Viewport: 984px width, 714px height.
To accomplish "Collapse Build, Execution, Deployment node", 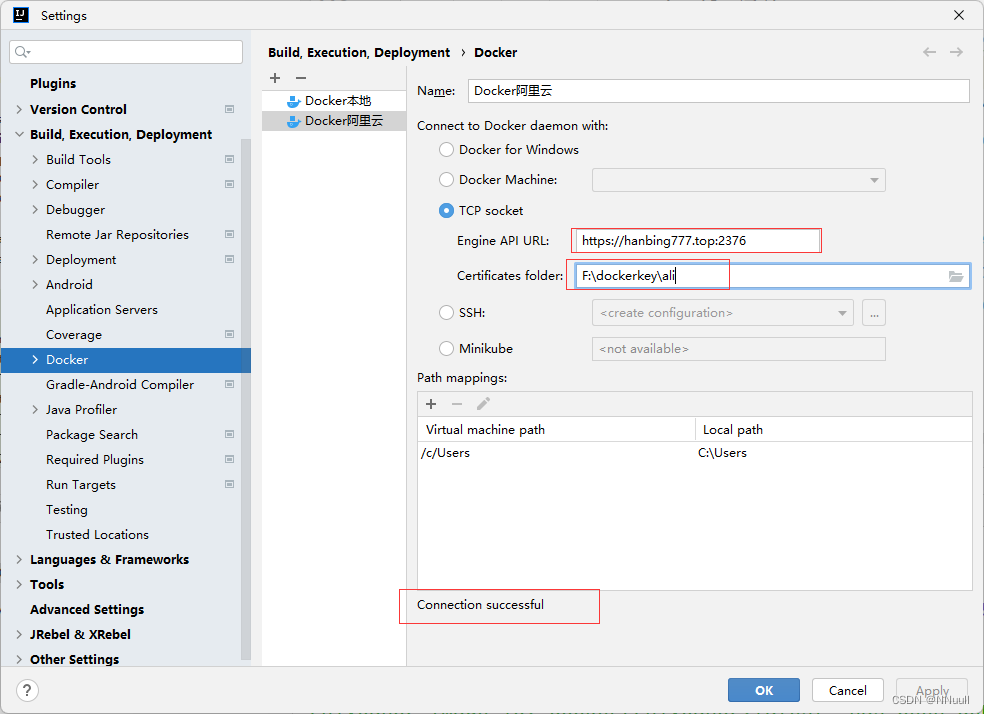I will coord(19,134).
